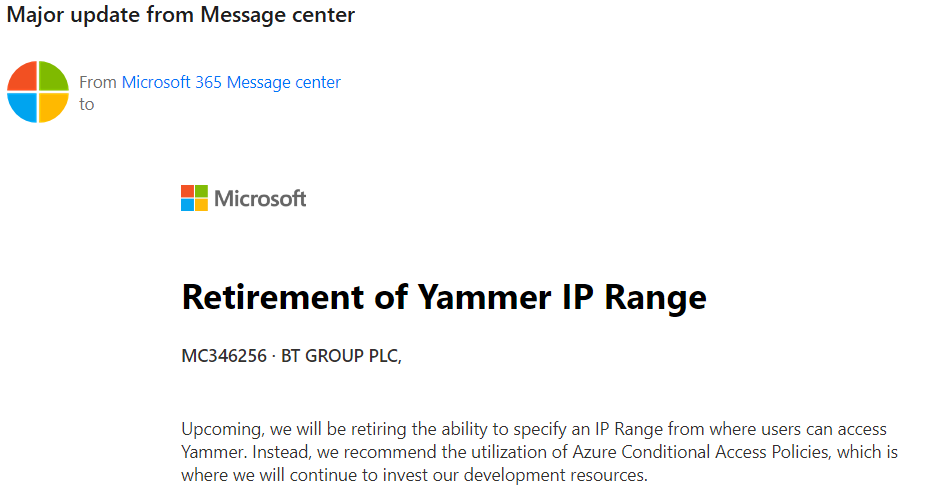Click the "Retirement of Yammer IP Range" heading
The height and width of the screenshot is (491, 941).
tap(444, 297)
